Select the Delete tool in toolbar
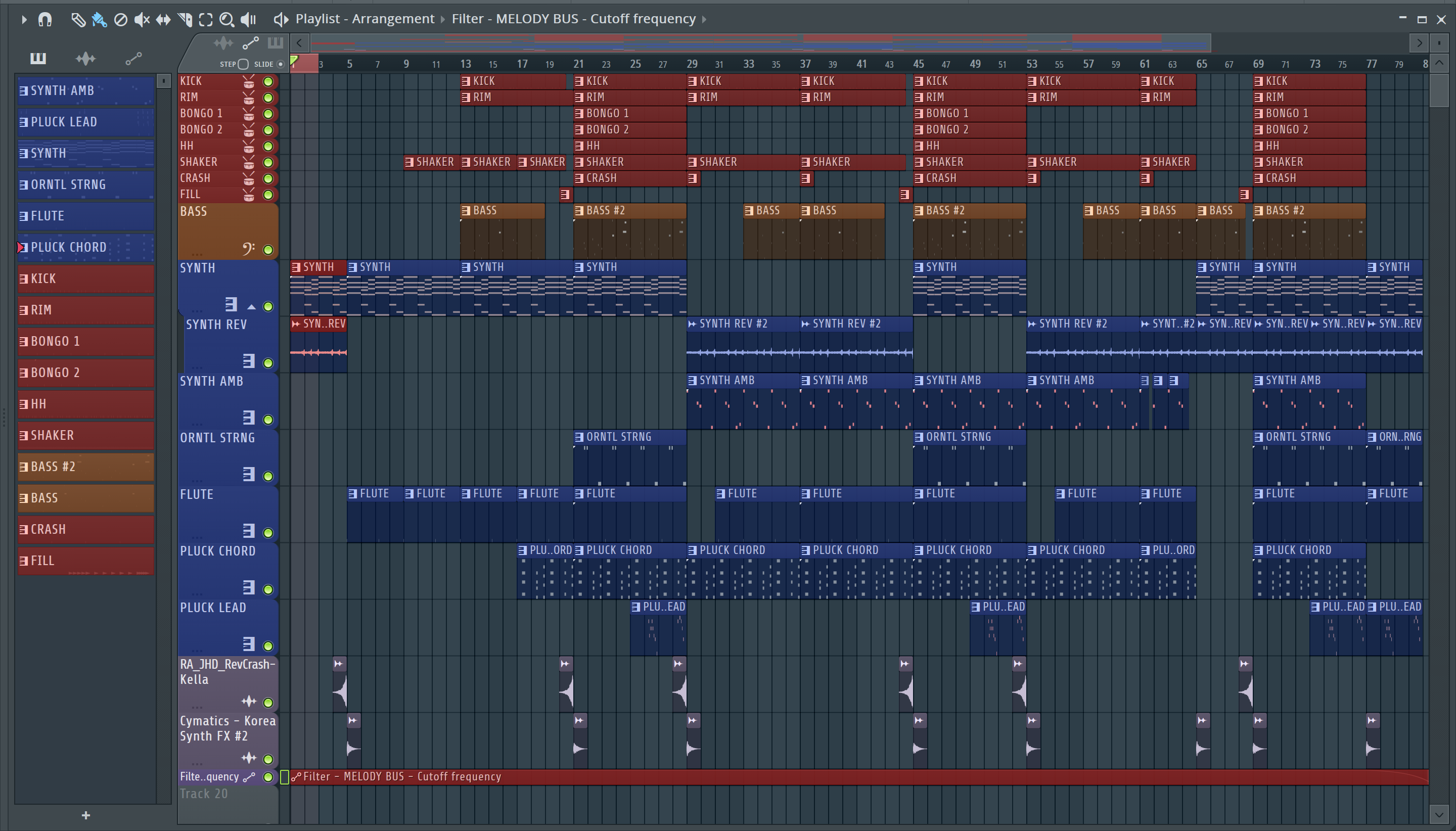Image resolution: width=1456 pixels, height=831 pixels. tap(120, 19)
